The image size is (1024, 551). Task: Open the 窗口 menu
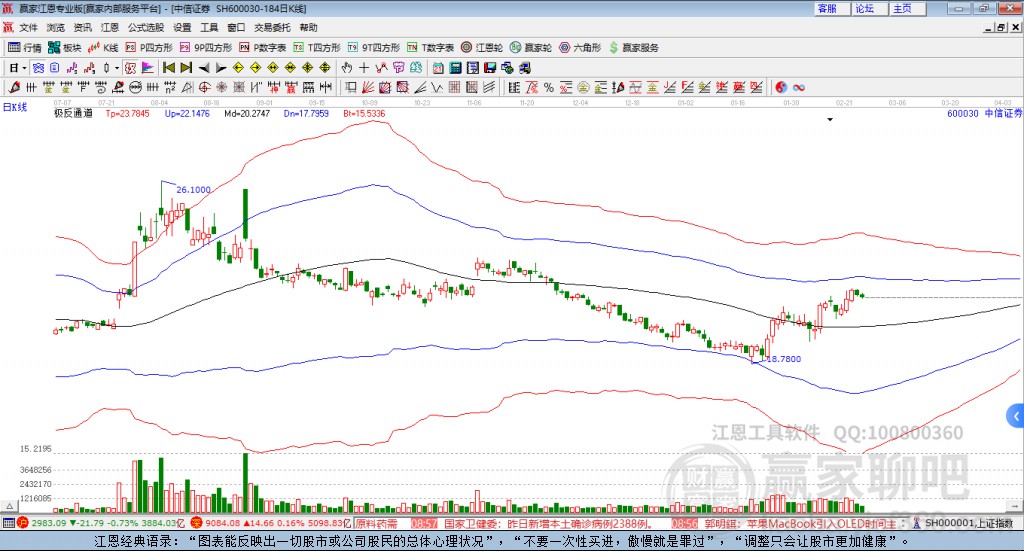click(236, 27)
